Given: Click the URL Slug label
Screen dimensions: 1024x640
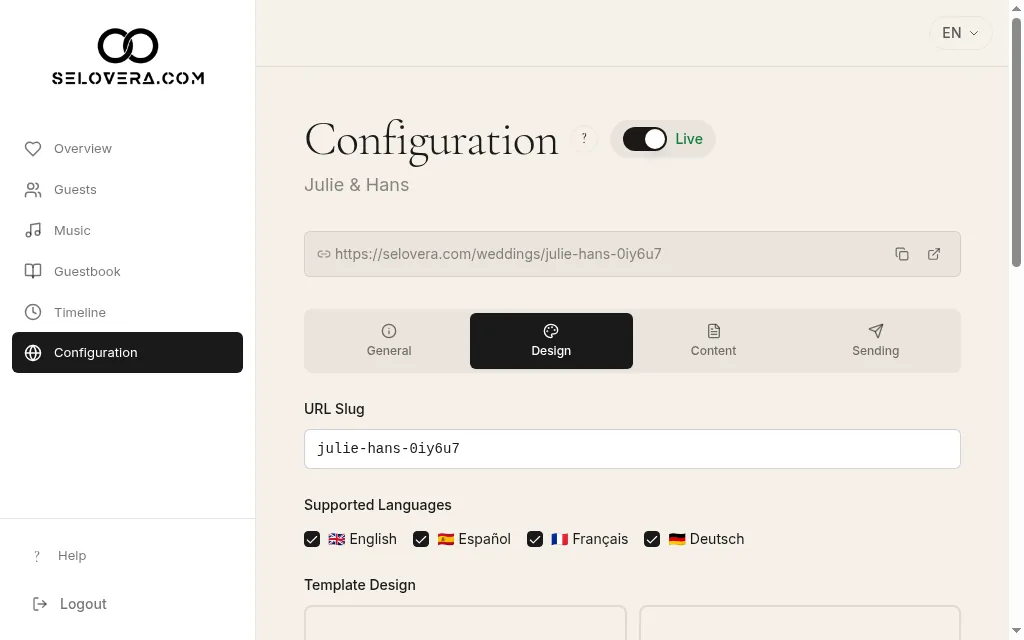Looking at the screenshot, I should 334,409.
